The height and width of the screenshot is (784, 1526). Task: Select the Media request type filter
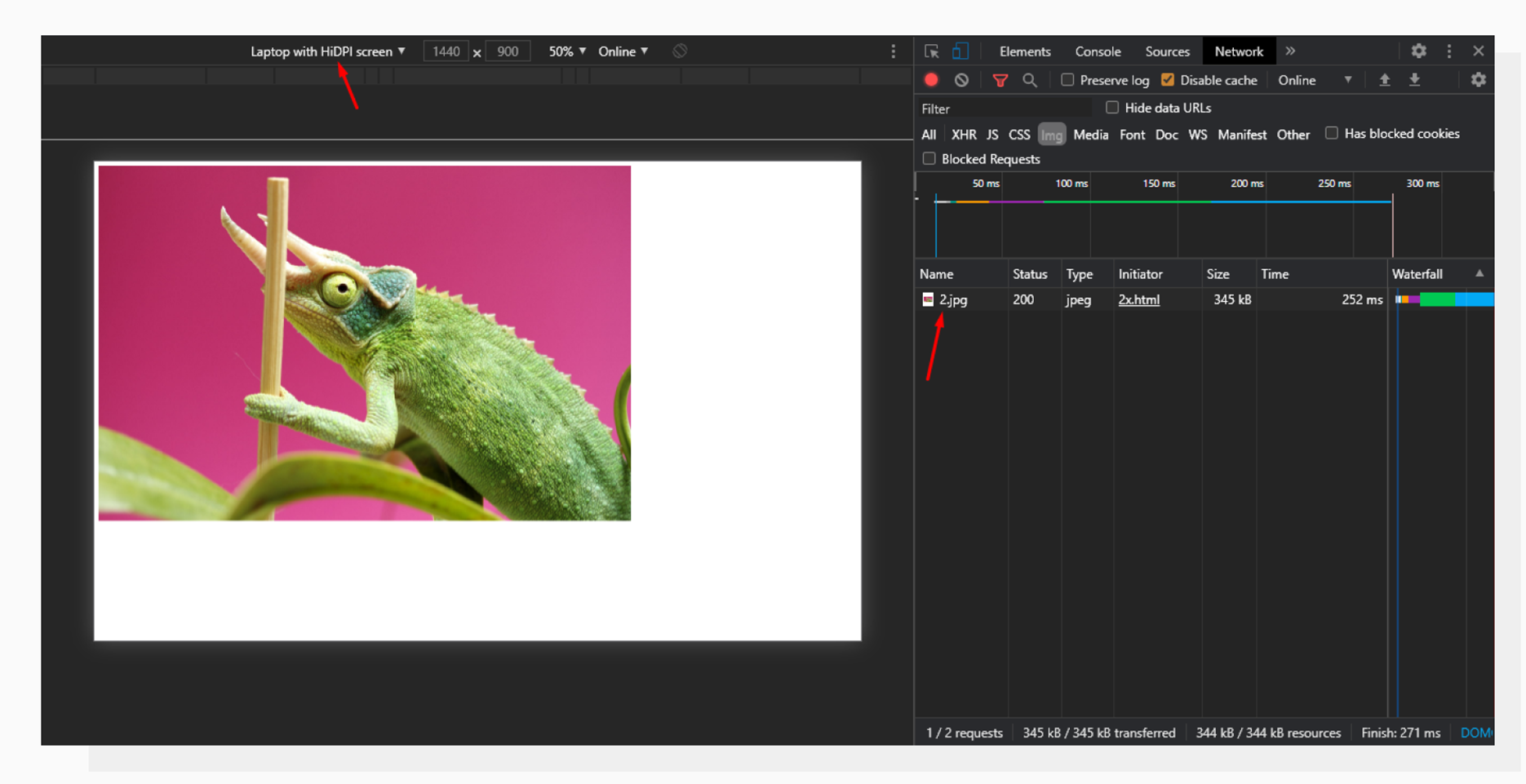(x=1090, y=135)
